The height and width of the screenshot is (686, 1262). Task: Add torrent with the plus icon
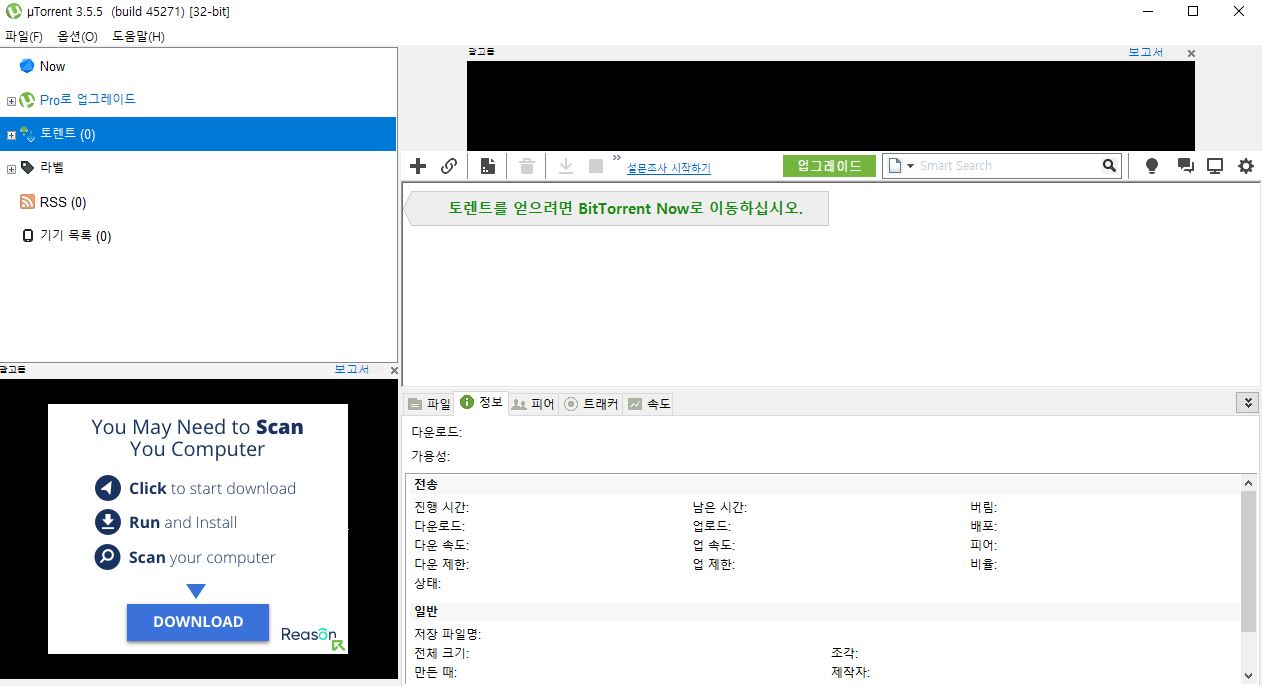418,166
